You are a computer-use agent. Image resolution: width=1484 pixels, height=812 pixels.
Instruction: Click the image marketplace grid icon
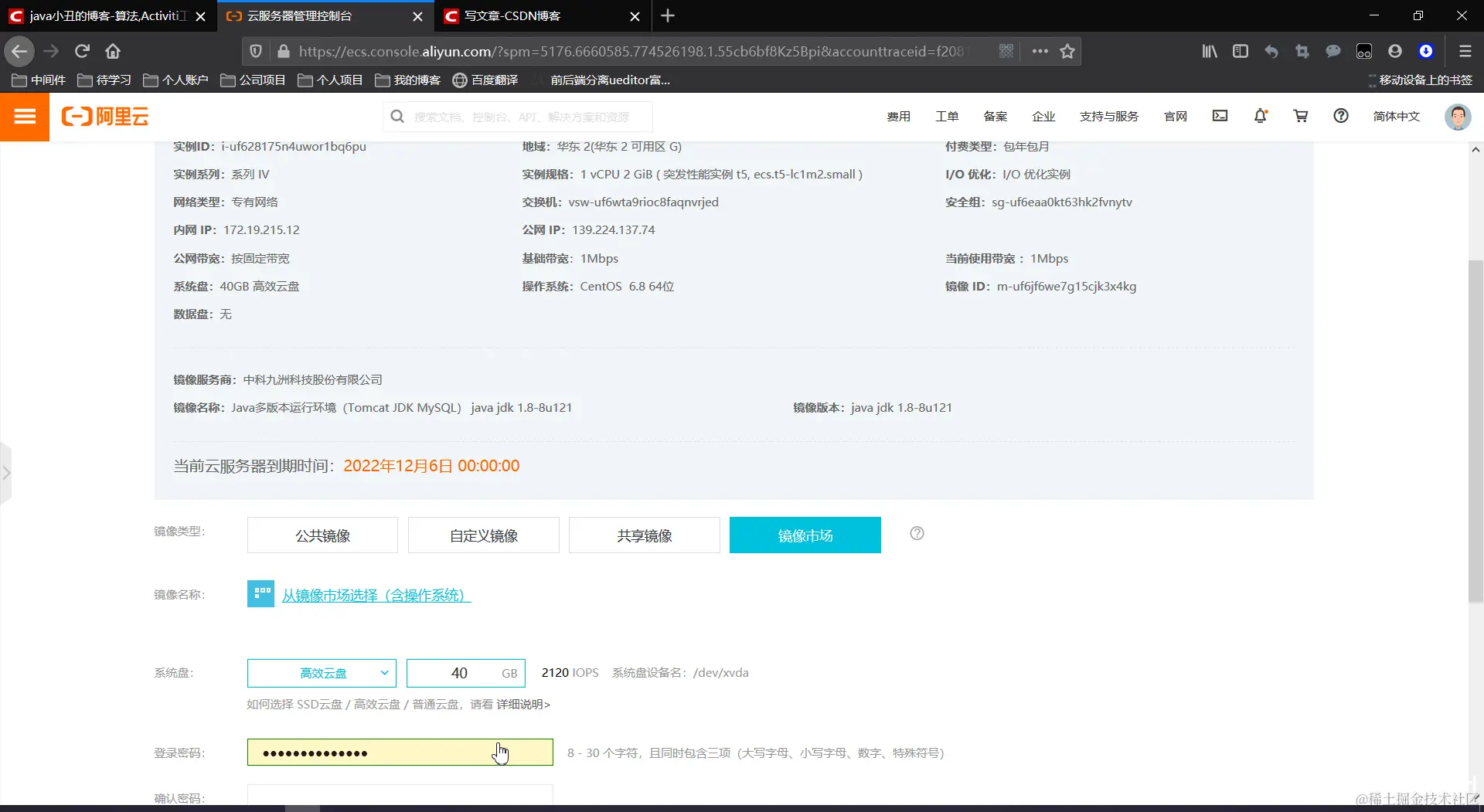pos(260,594)
